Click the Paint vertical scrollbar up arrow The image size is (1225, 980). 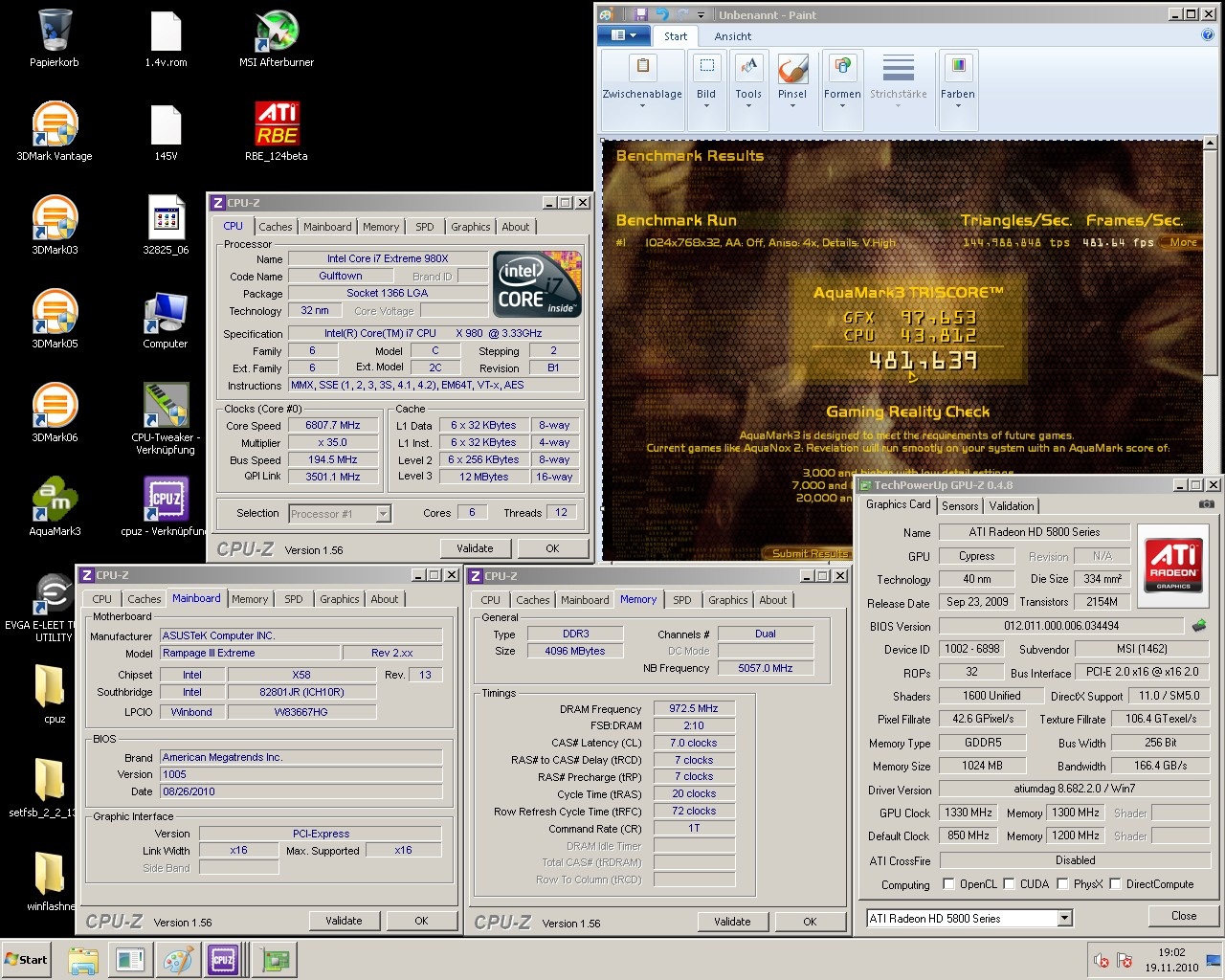[x=1210, y=144]
